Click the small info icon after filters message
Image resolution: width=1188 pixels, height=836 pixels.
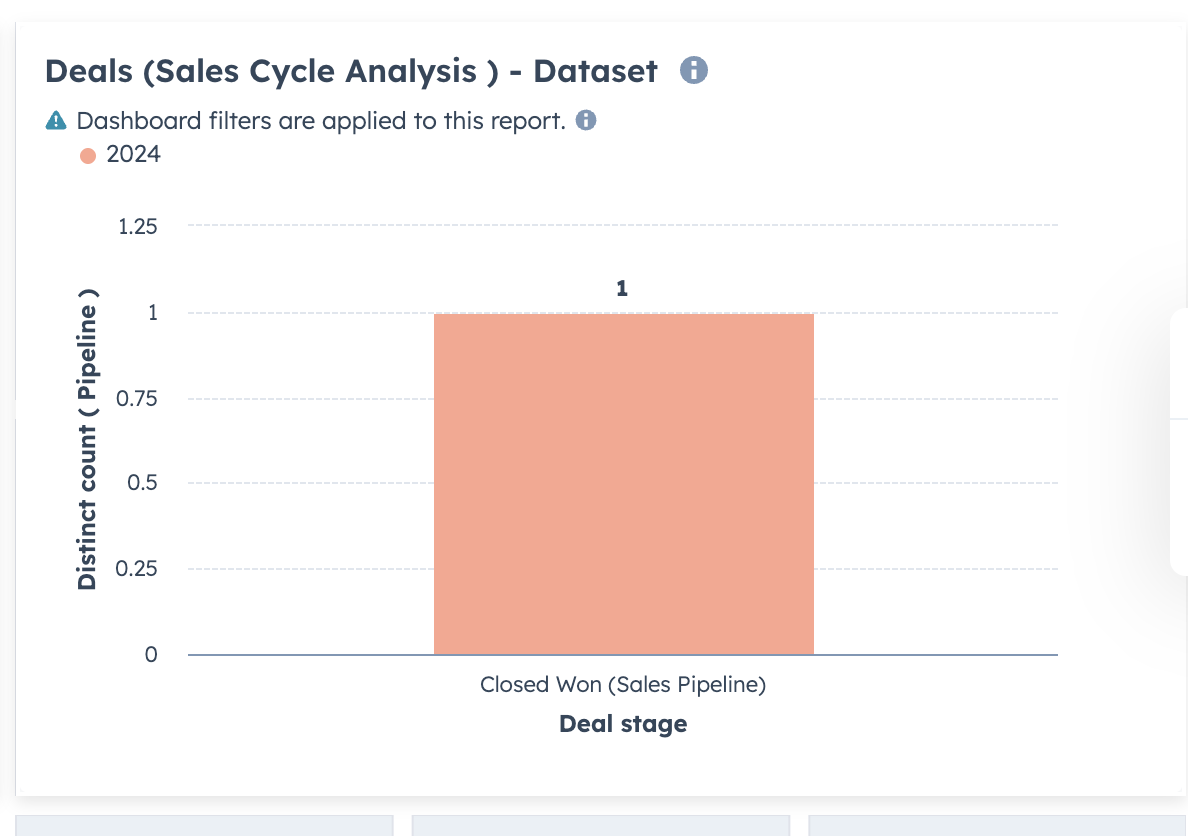tap(586, 121)
